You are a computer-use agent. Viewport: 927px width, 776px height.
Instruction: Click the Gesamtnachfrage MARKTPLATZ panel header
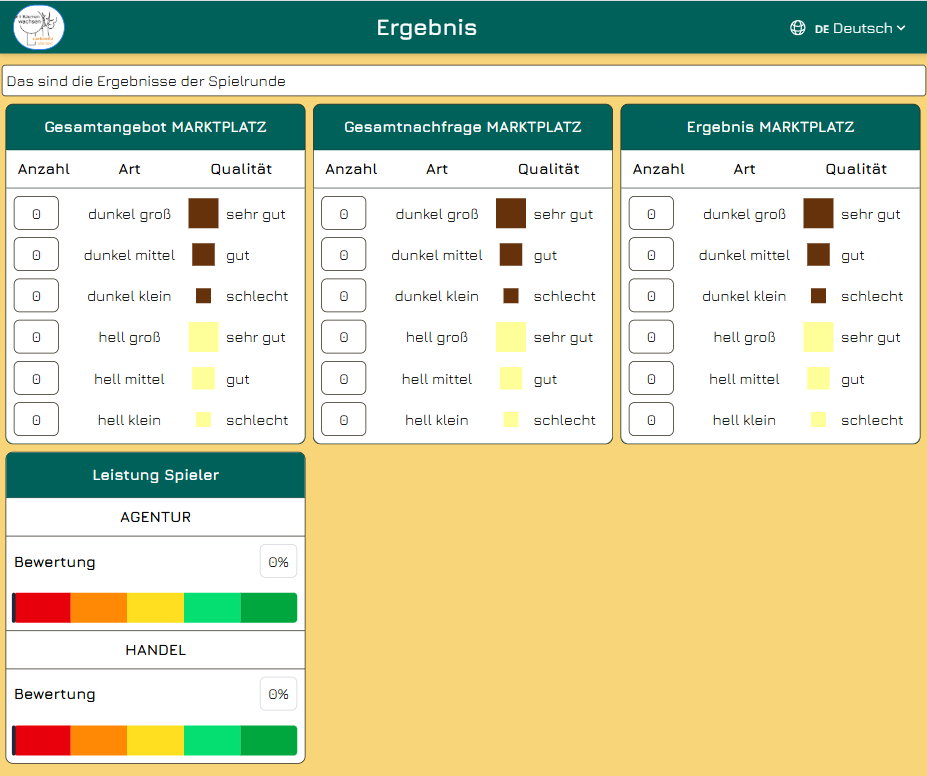(x=463, y=127)
